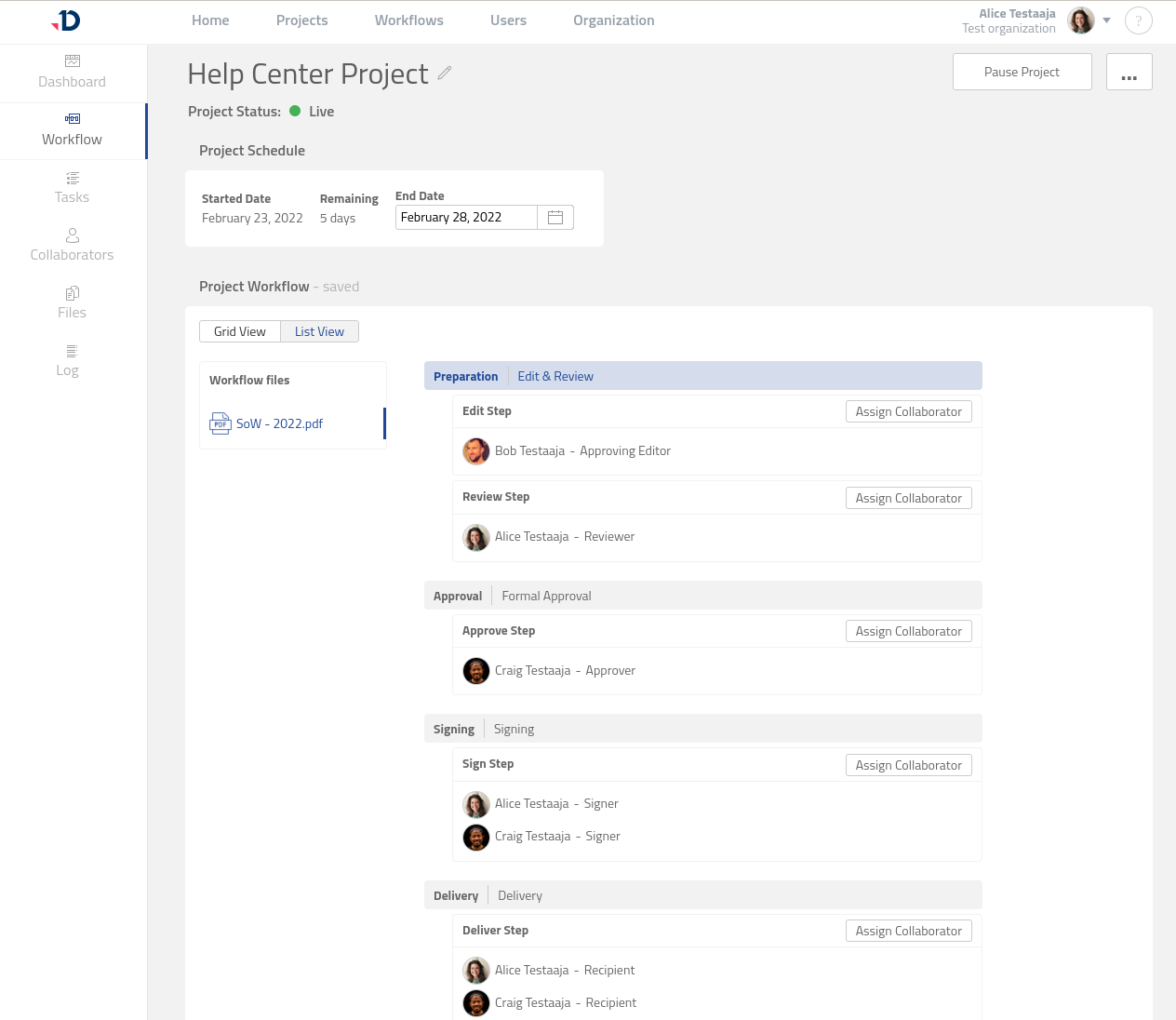
Task: Open the Dashboard sidebar section
Action: pos(73,72)
